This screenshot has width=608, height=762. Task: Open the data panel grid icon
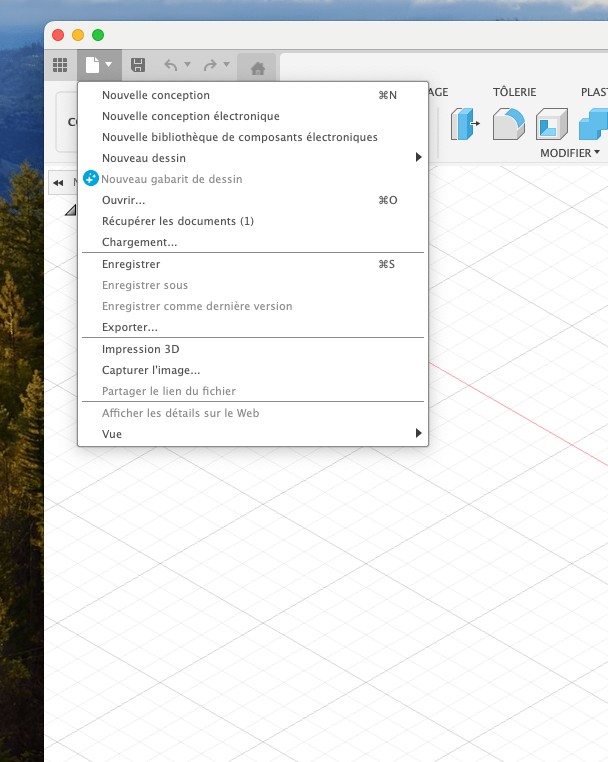coord(60,66)
